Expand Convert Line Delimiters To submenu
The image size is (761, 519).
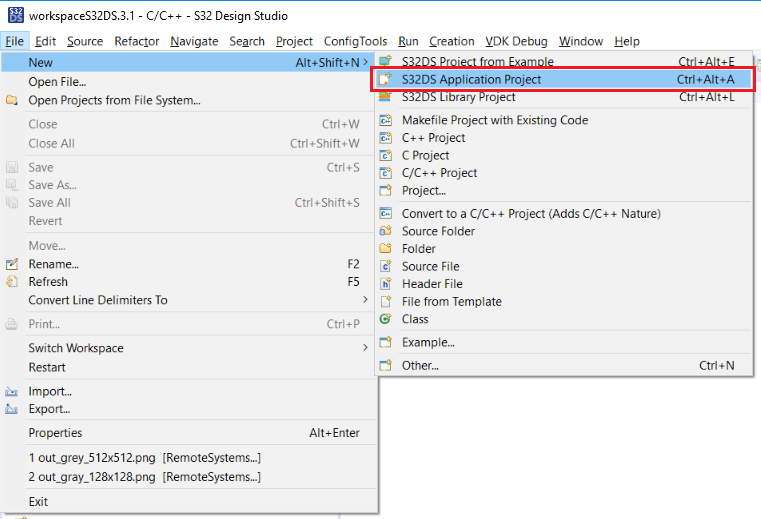[365, 300]
